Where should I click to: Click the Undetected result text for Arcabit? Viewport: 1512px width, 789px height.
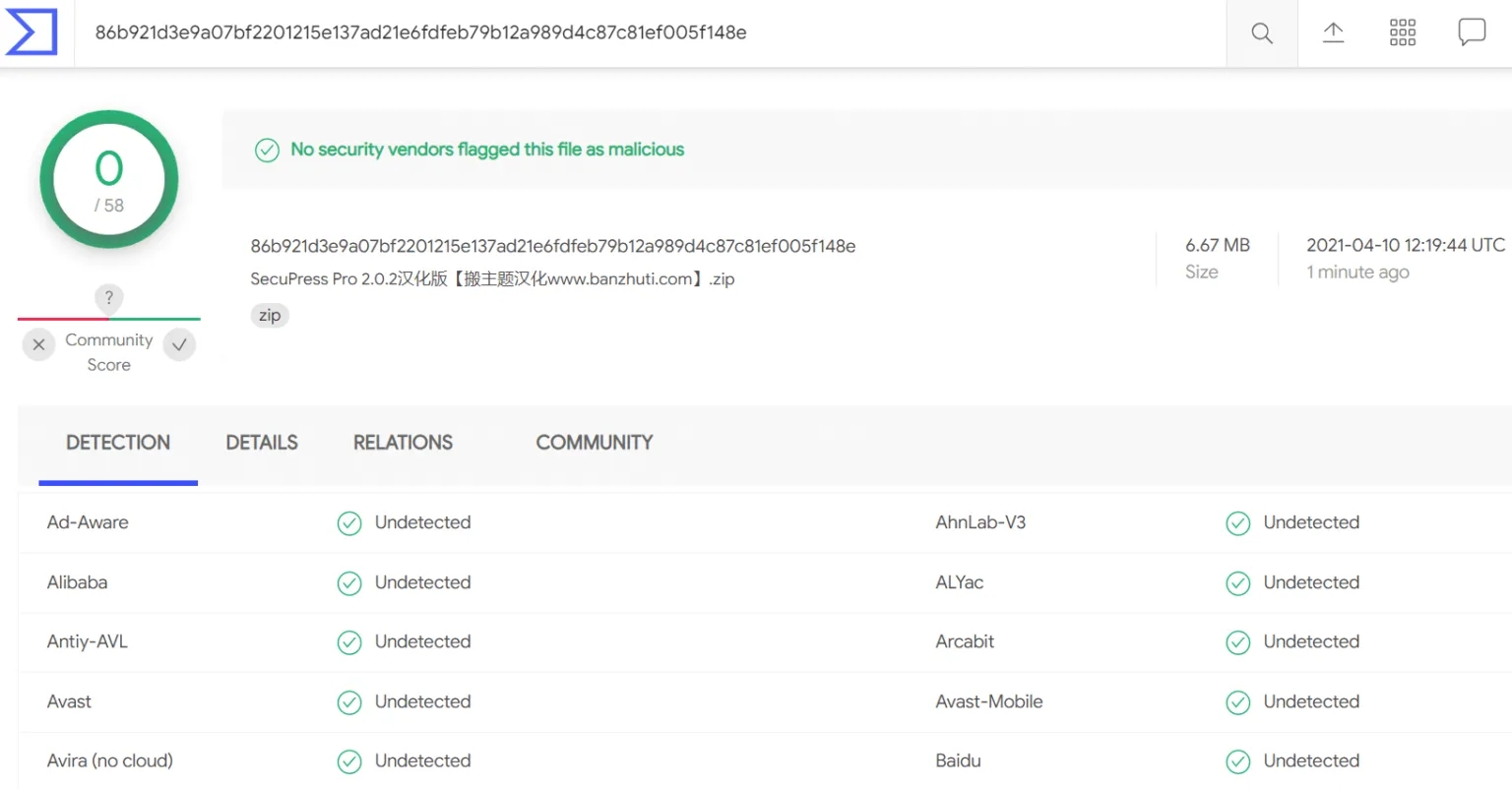tap(1311, 641)
